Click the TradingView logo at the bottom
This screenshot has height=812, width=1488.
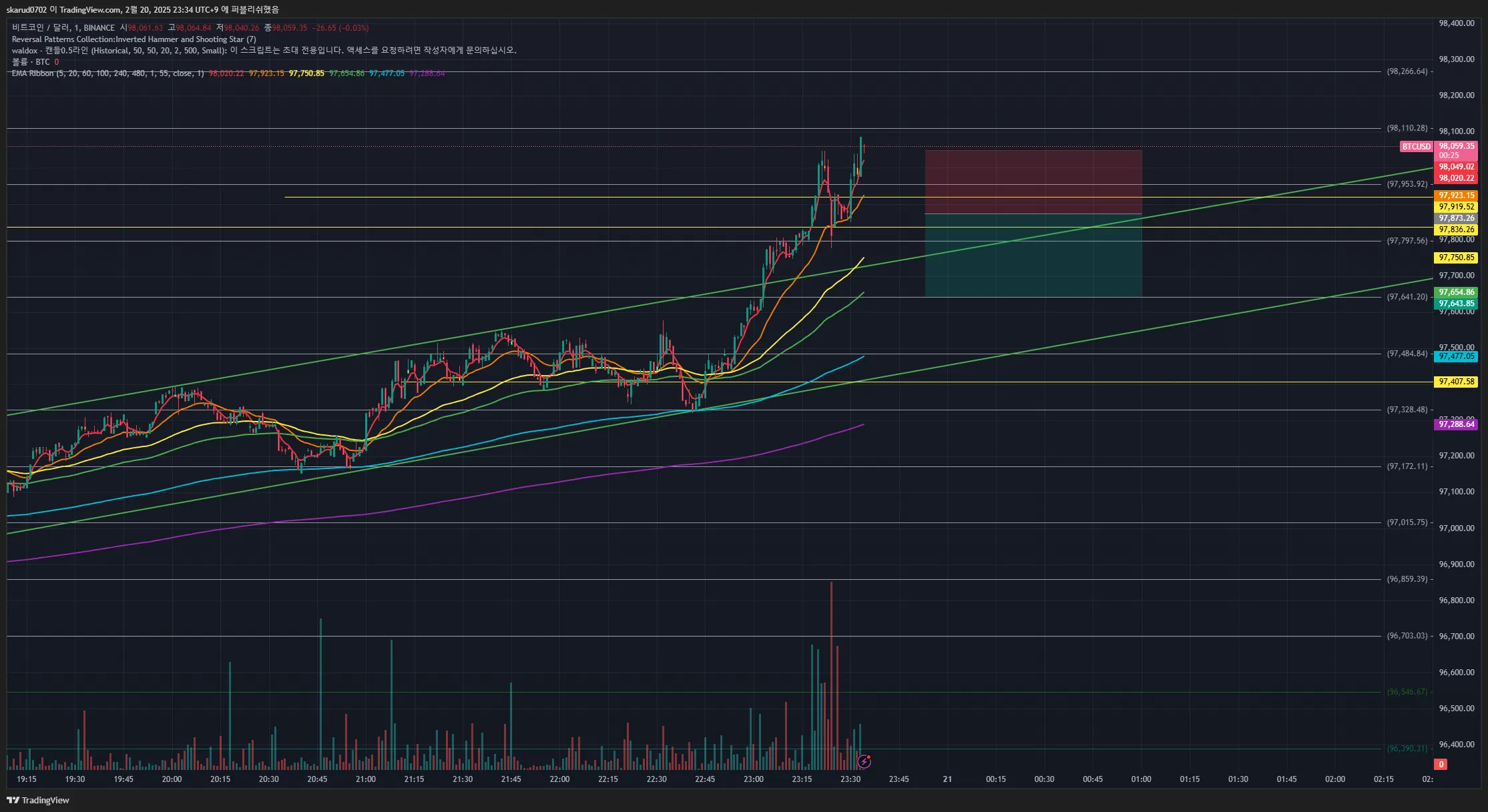point(38,800)
